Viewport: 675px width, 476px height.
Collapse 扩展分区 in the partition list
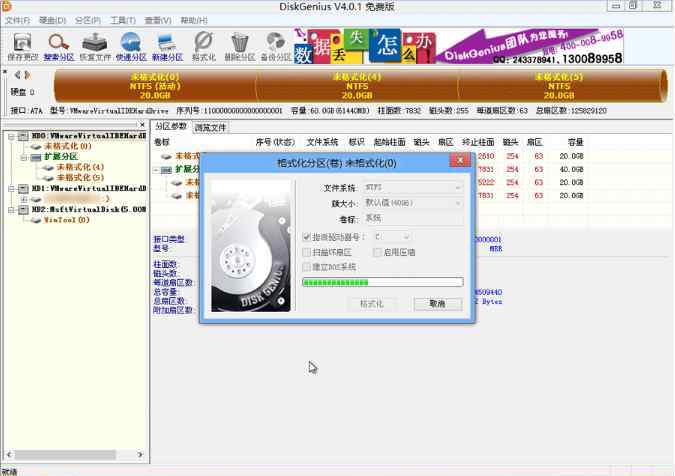156,170
